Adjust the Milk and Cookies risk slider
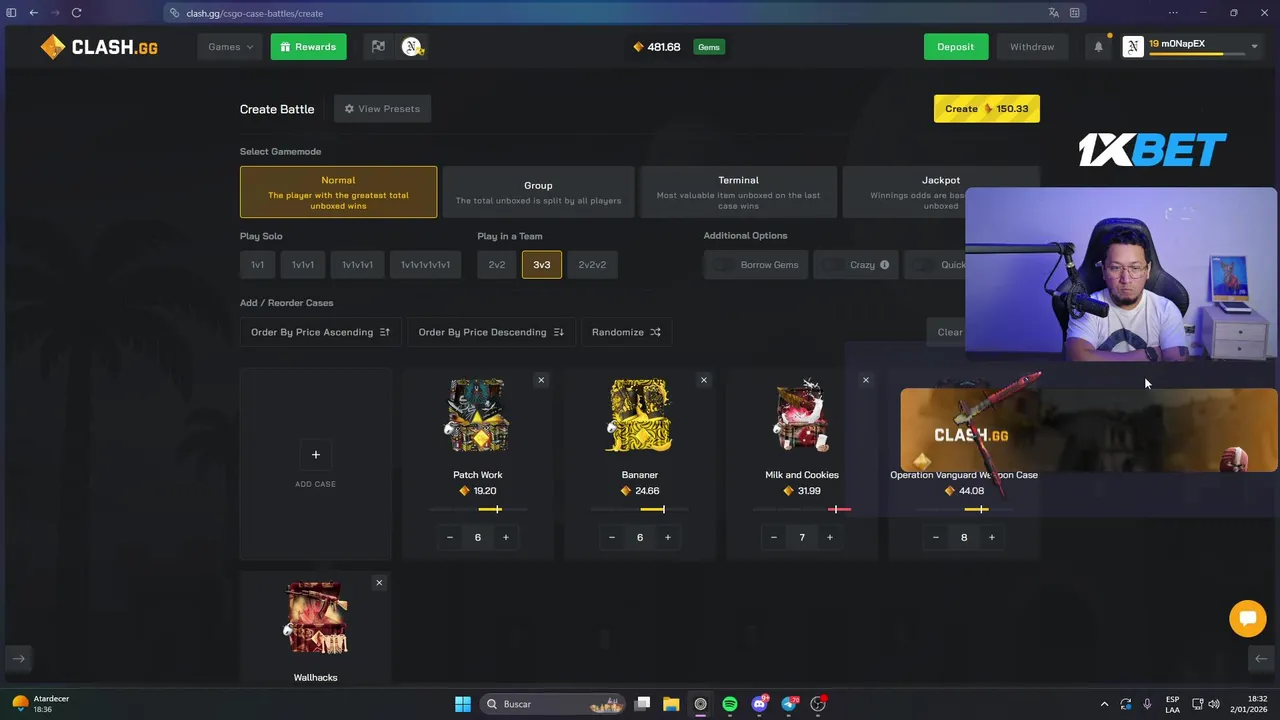Viewport: 1280px width, 720px height. [801, 509]
